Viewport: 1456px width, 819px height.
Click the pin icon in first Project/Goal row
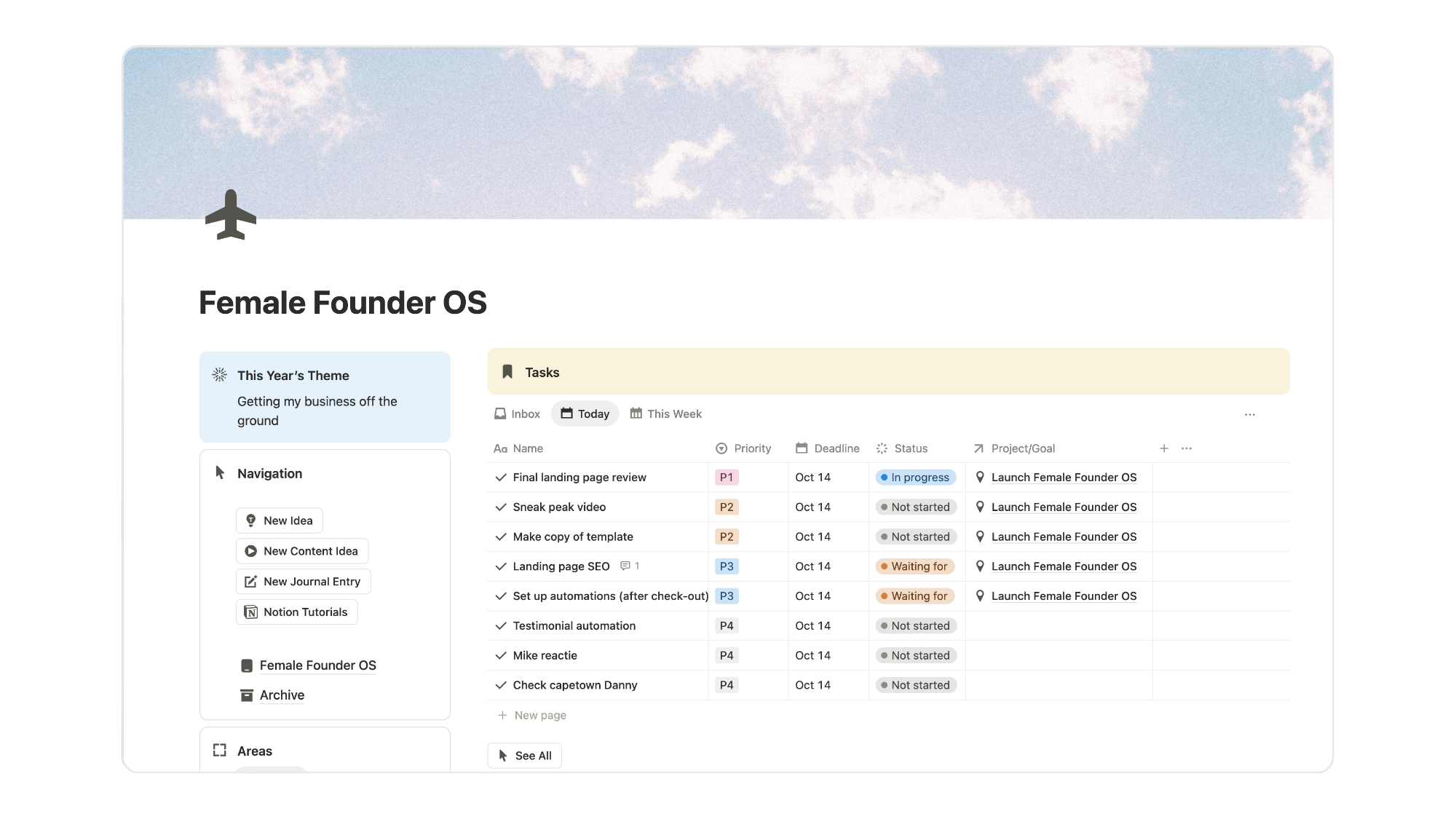(980, 478)
